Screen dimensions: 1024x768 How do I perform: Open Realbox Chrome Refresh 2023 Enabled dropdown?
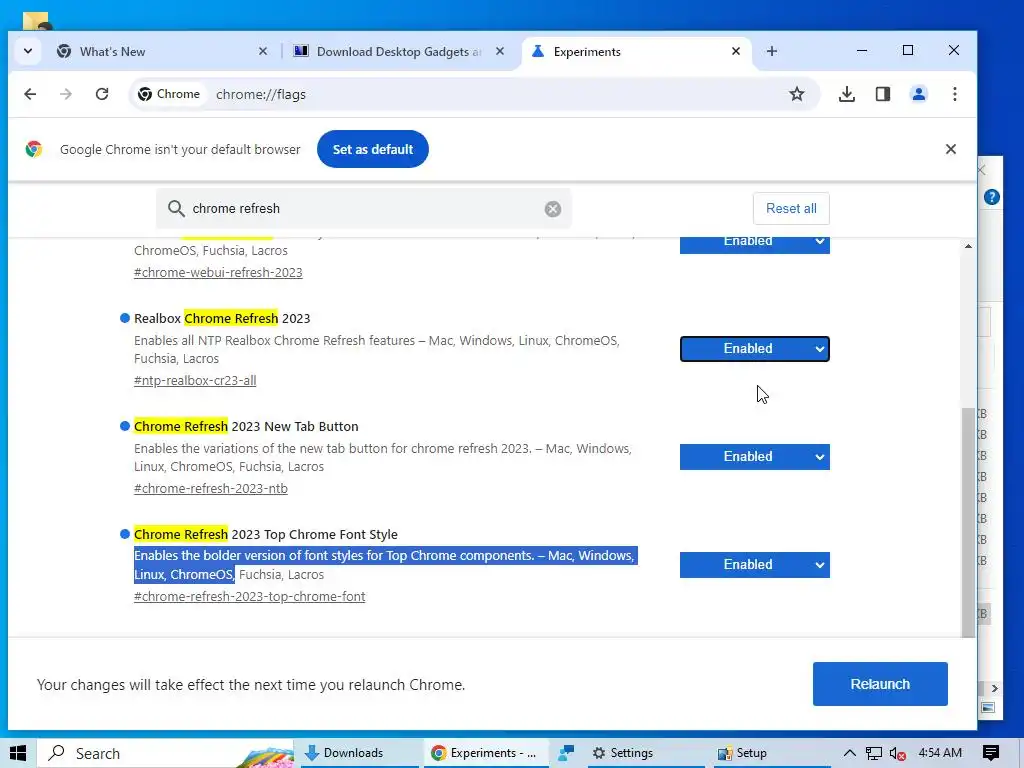[x=754, y=349]
